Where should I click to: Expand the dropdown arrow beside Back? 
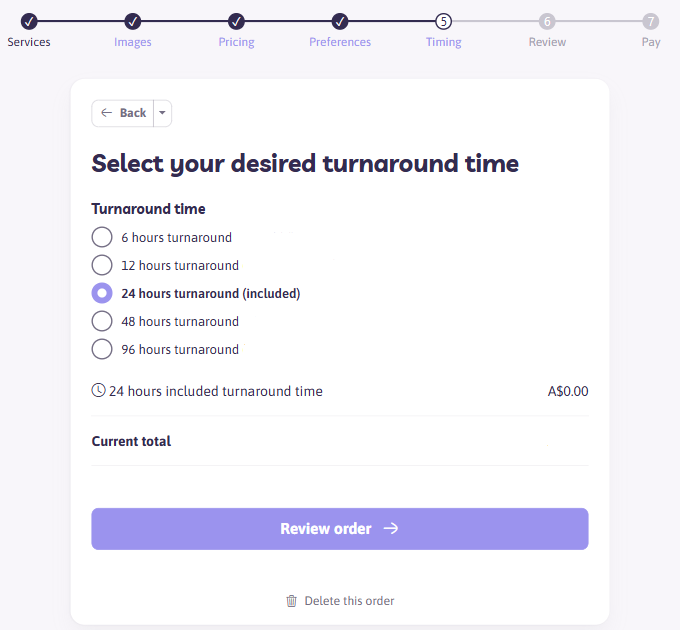(163, 113)
